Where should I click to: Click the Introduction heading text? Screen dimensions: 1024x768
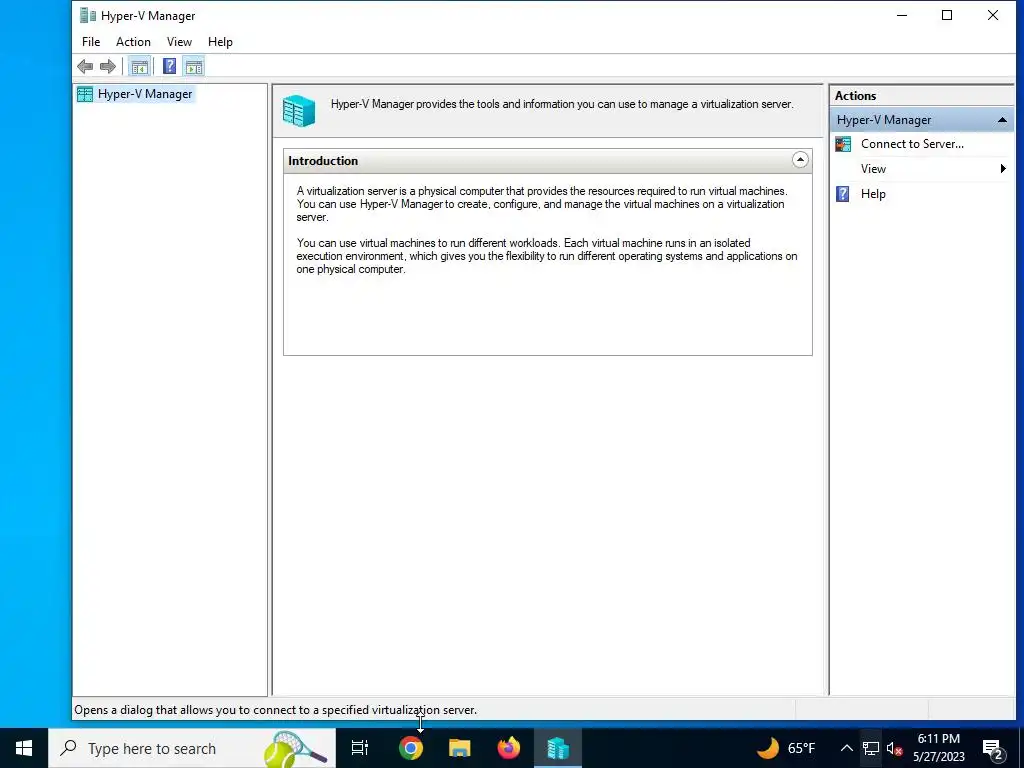pyautogui.click(x=323, y=161)
